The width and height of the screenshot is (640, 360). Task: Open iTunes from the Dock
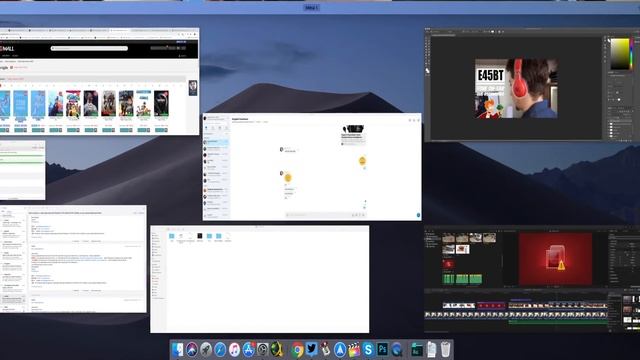pos(234,350)
